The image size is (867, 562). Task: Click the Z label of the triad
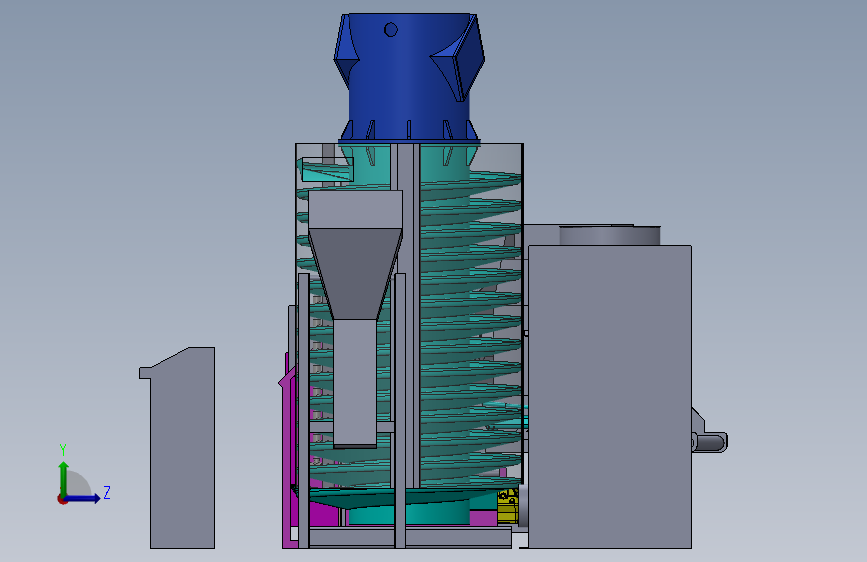click(x=107, y=492)
